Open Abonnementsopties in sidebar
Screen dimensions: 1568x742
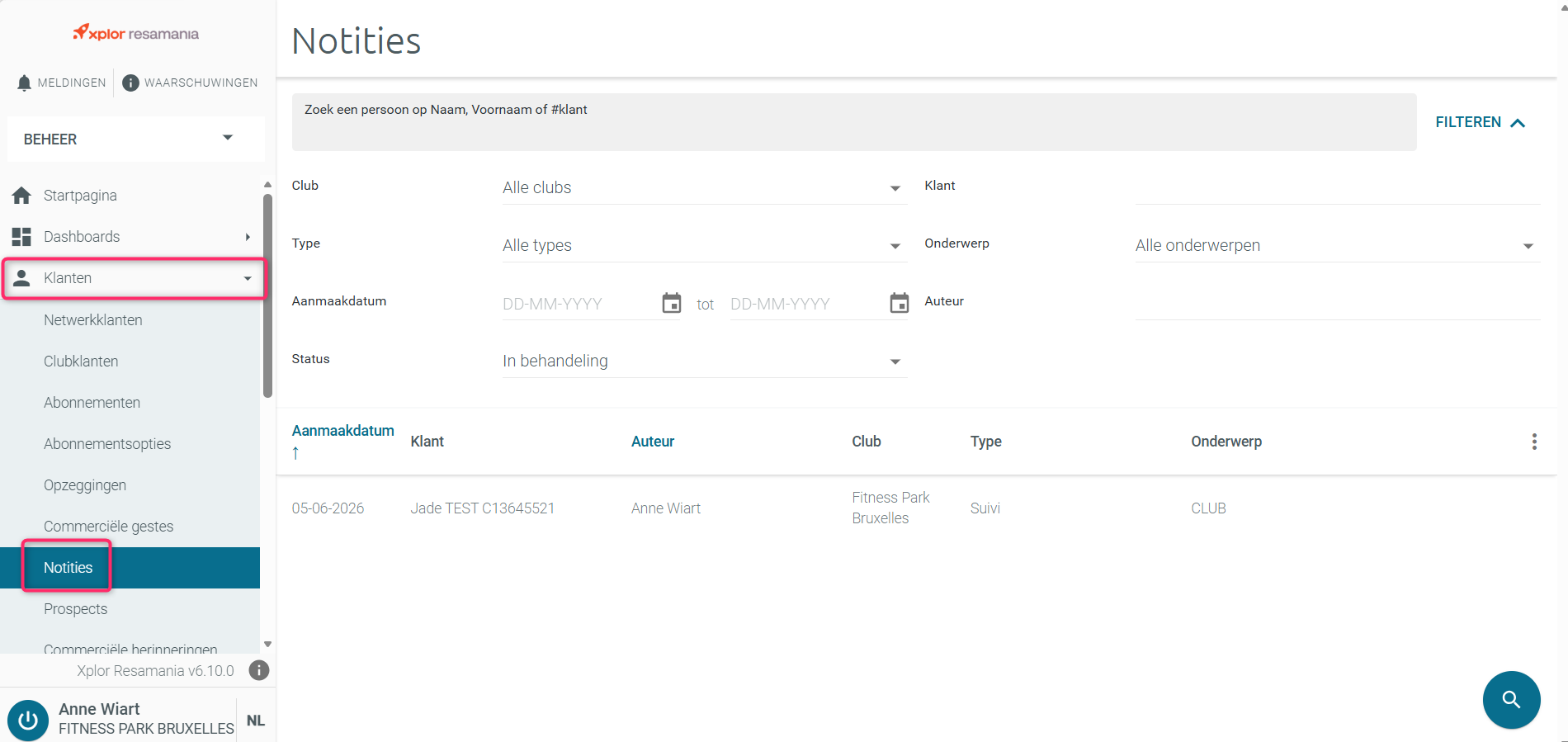pyautogui.click(x=107, y=443)
